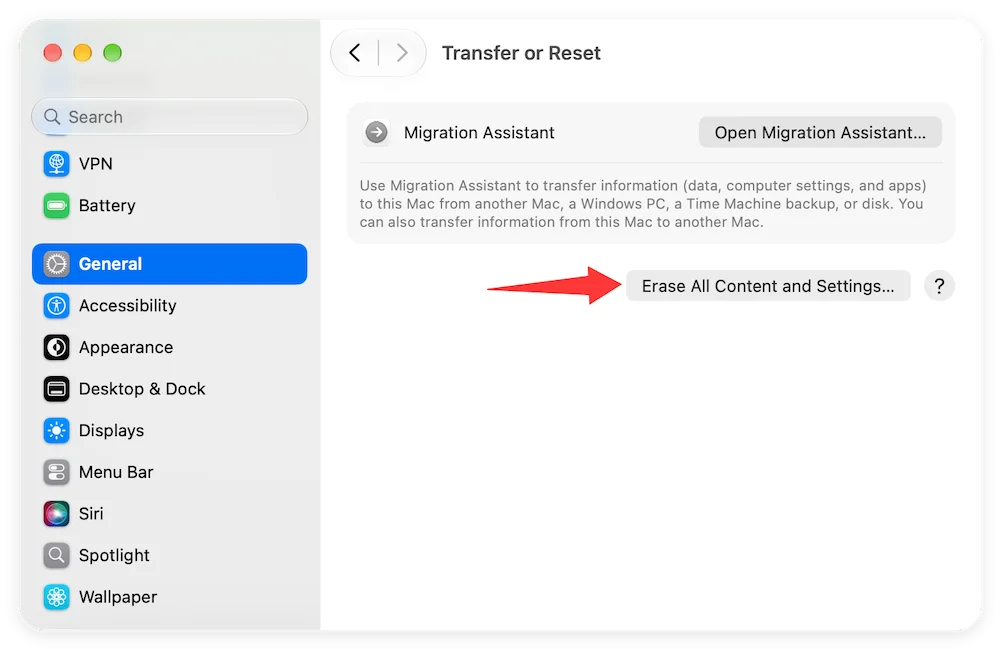The width and height of the screenshot is (1000, 649).
Task: Focus the Search input field
Action: point(170,117)
